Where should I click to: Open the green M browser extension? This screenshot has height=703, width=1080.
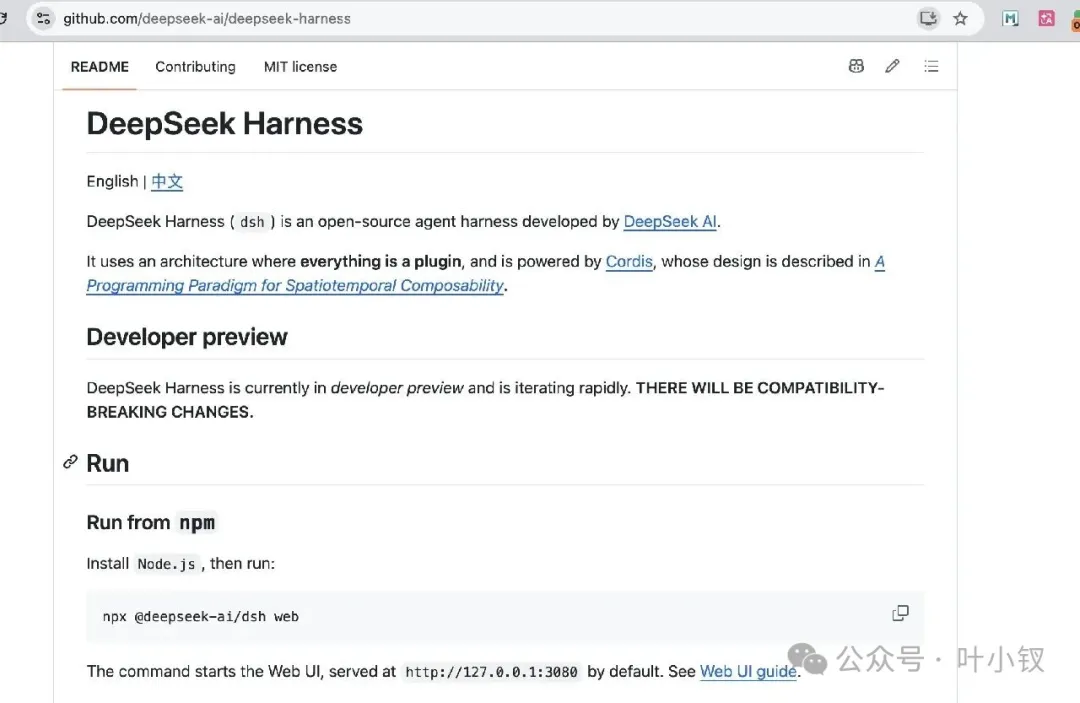(1010, 19)
